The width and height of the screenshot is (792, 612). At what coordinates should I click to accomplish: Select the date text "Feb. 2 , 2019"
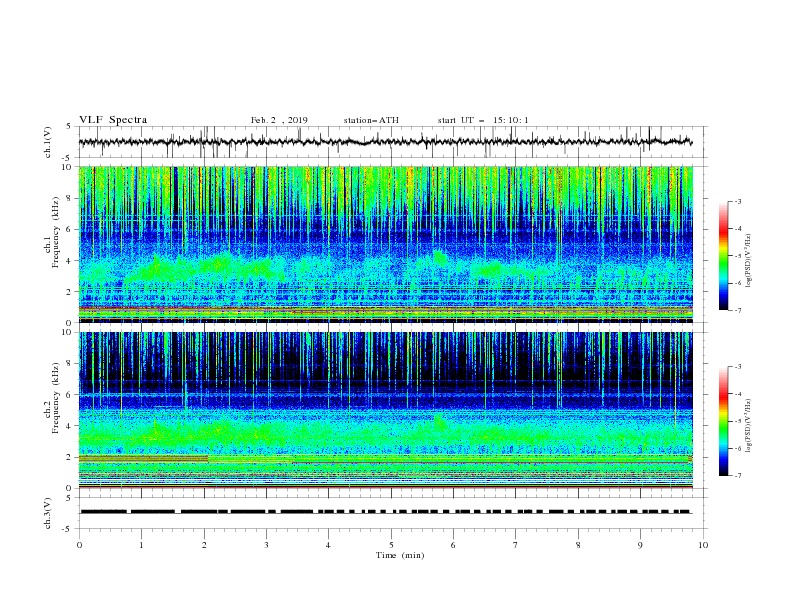click(279, 120)
